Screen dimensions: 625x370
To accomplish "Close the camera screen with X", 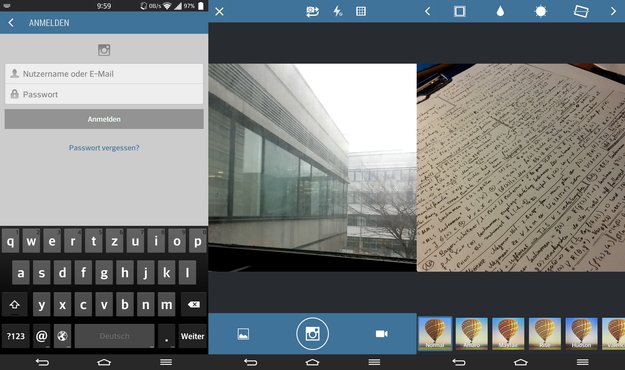I will click(219, 11).
